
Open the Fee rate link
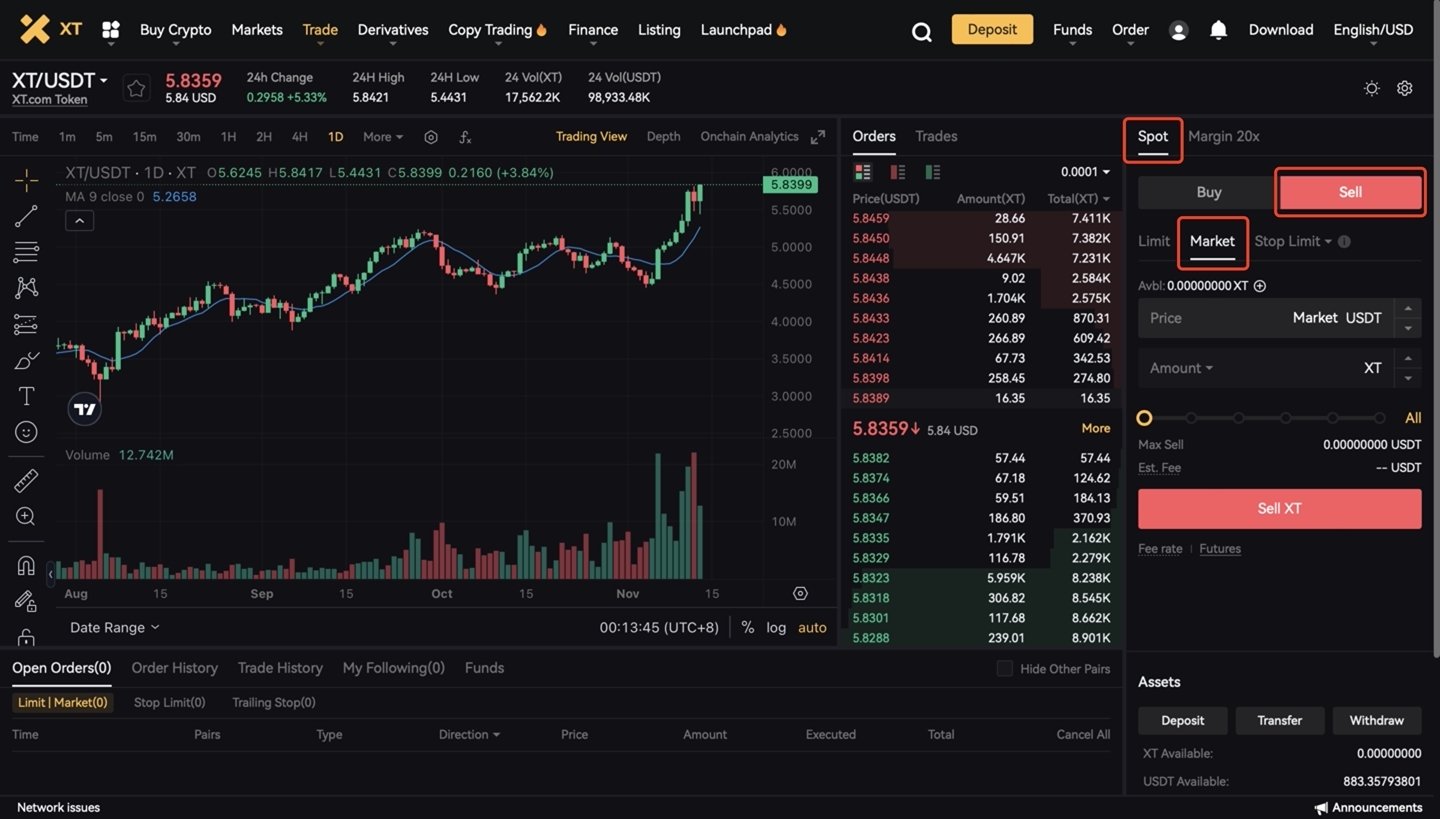pos(1160,549)
